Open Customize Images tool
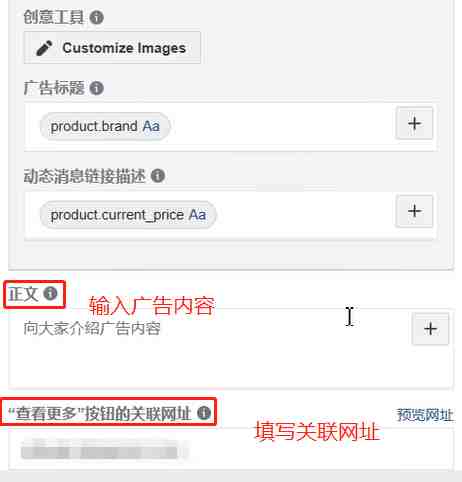This screenshot has height=482, width=462. coord(112,48)
